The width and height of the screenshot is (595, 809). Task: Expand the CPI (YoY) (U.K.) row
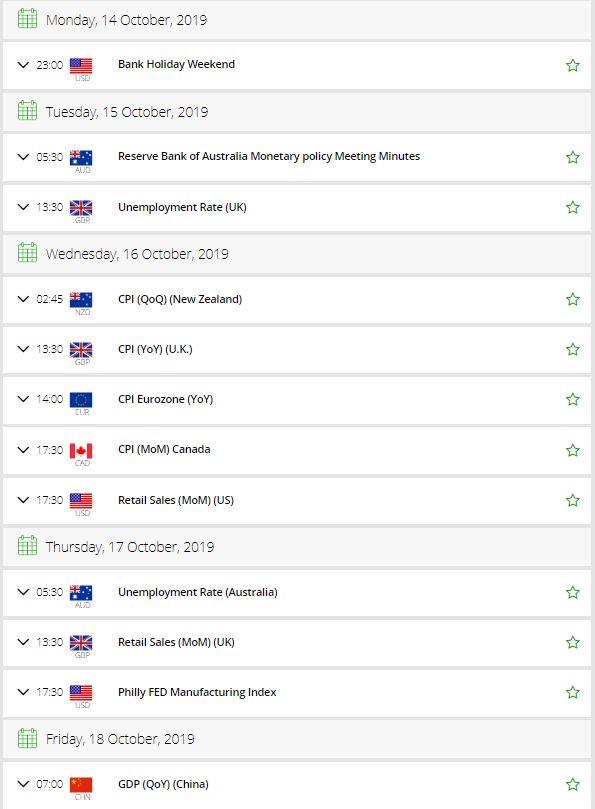coord(23,349)
